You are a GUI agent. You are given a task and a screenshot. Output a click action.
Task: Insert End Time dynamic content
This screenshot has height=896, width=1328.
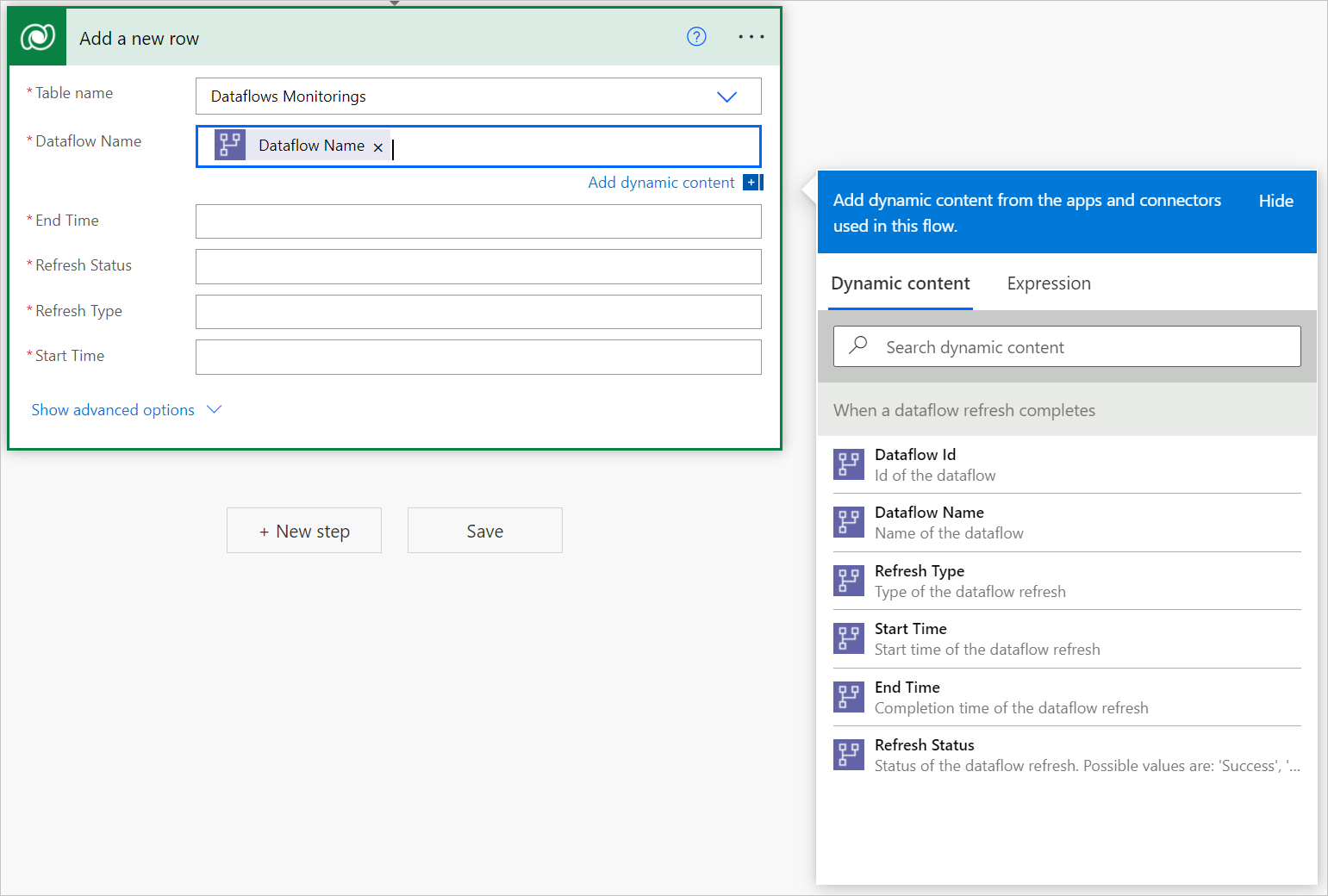click(1066, 697)
